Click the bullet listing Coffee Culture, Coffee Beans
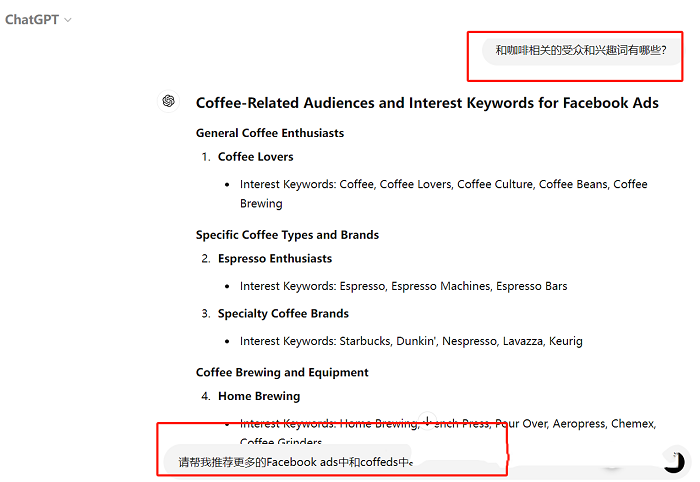The height and width of the screenshot is (482, 700). coord(443,194)
